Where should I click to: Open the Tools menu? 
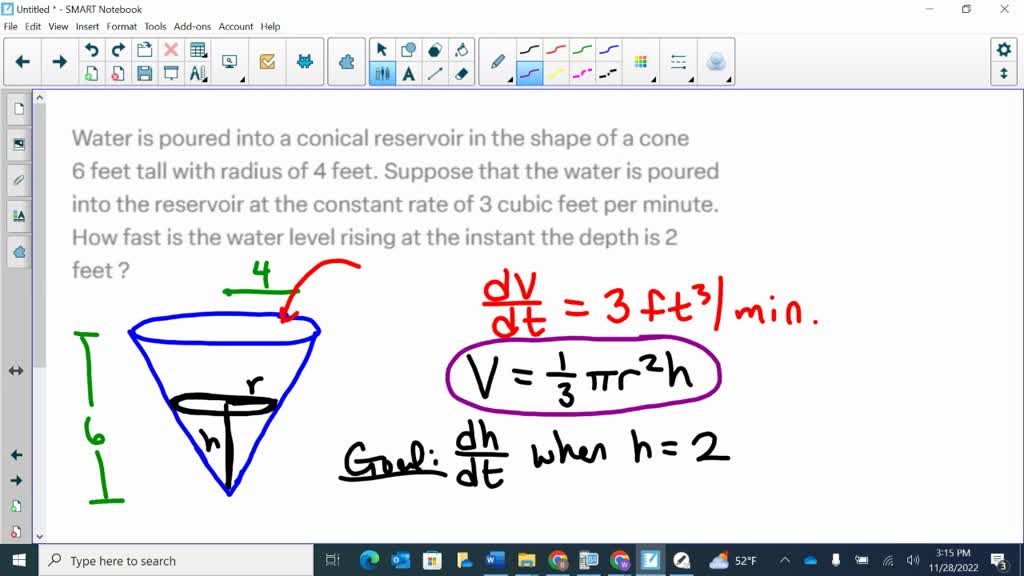click(x=154, y=27)
